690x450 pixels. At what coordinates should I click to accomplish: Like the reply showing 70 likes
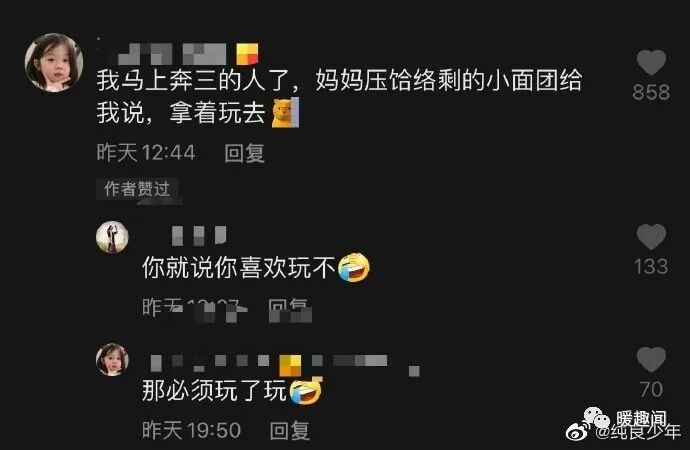point(651,359)
